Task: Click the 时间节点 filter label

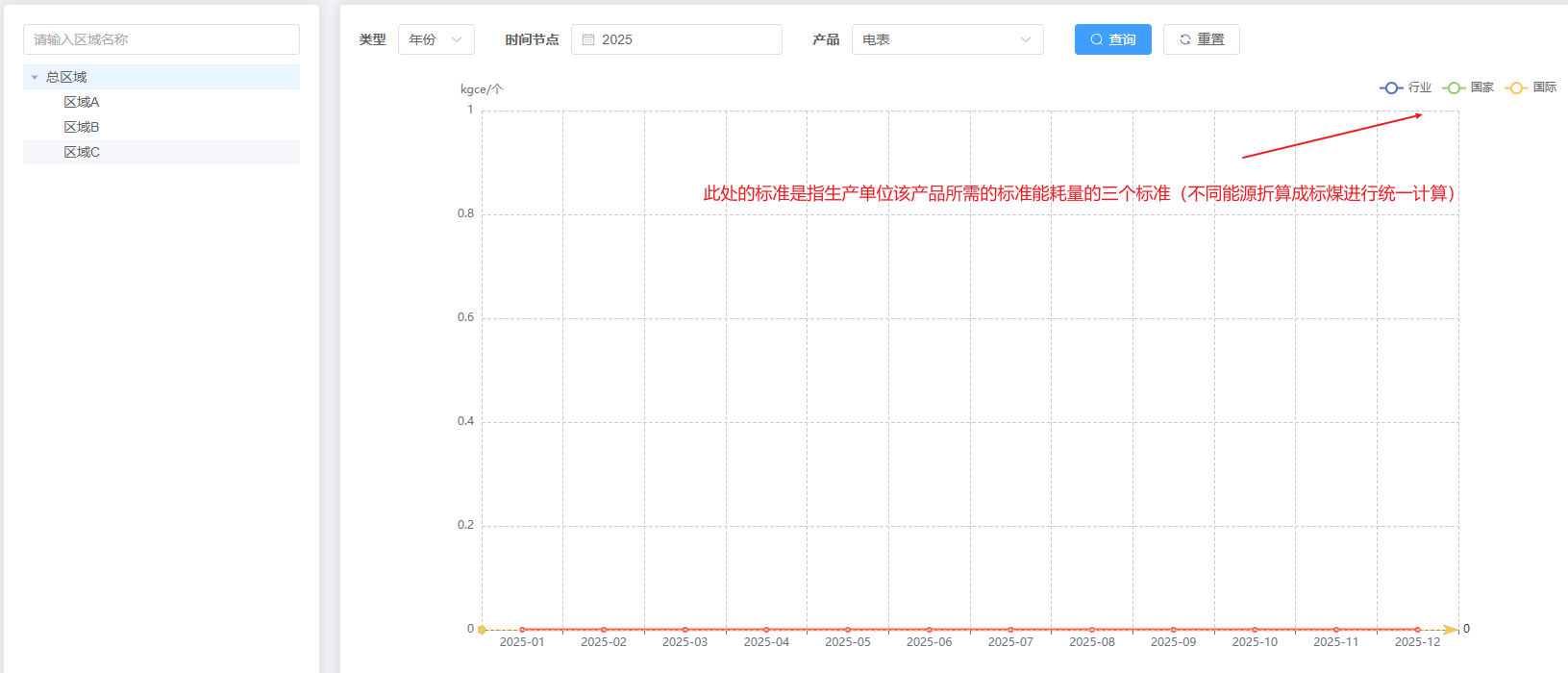Action: (x=532, y=39)
